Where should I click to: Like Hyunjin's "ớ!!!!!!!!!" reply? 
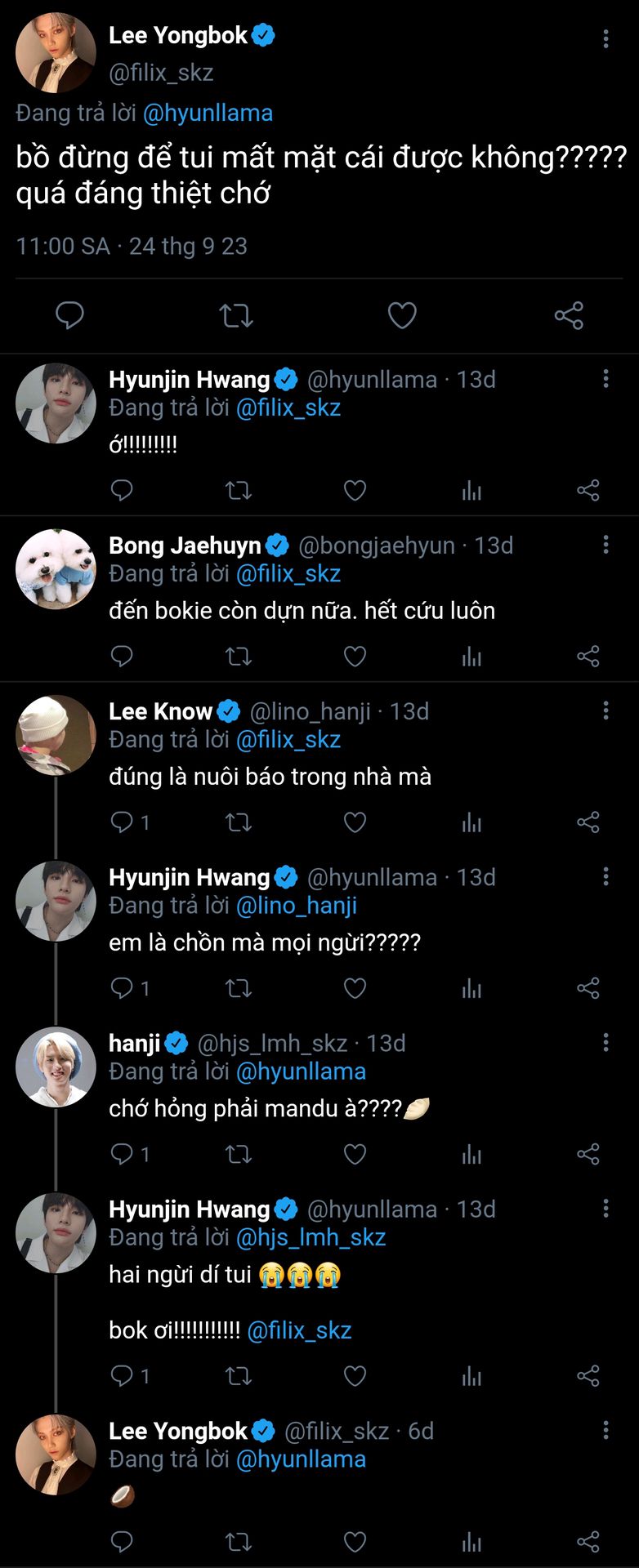[355, 490]
